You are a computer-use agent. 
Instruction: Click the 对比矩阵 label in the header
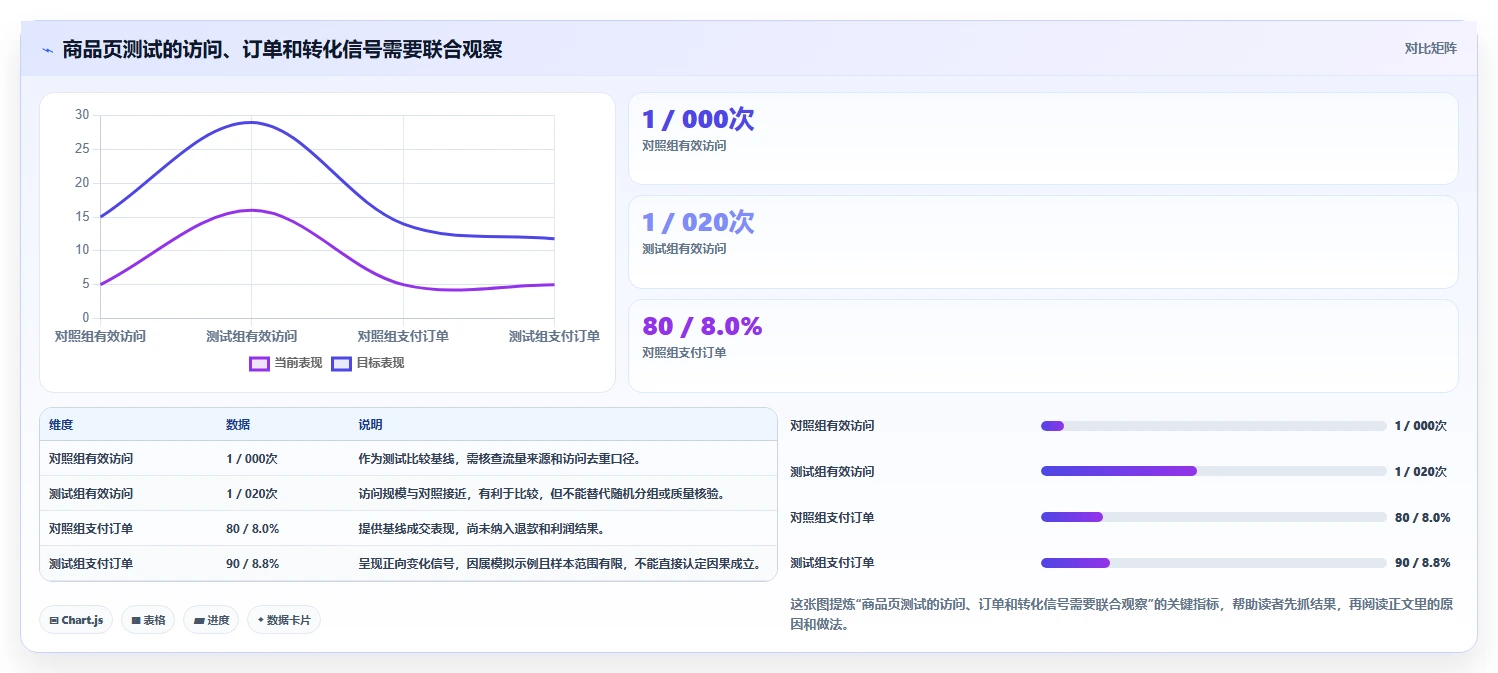pyautogui.click(x=1431, y=48)
